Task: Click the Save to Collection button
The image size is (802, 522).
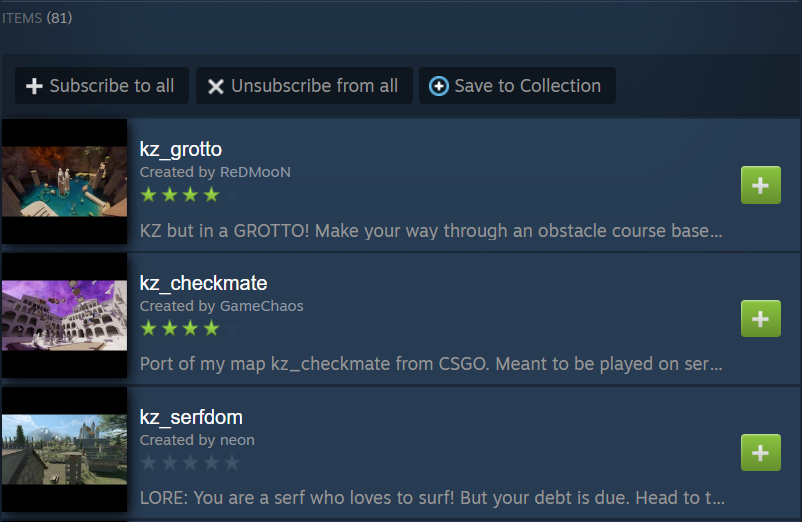Action: point(517,85)
